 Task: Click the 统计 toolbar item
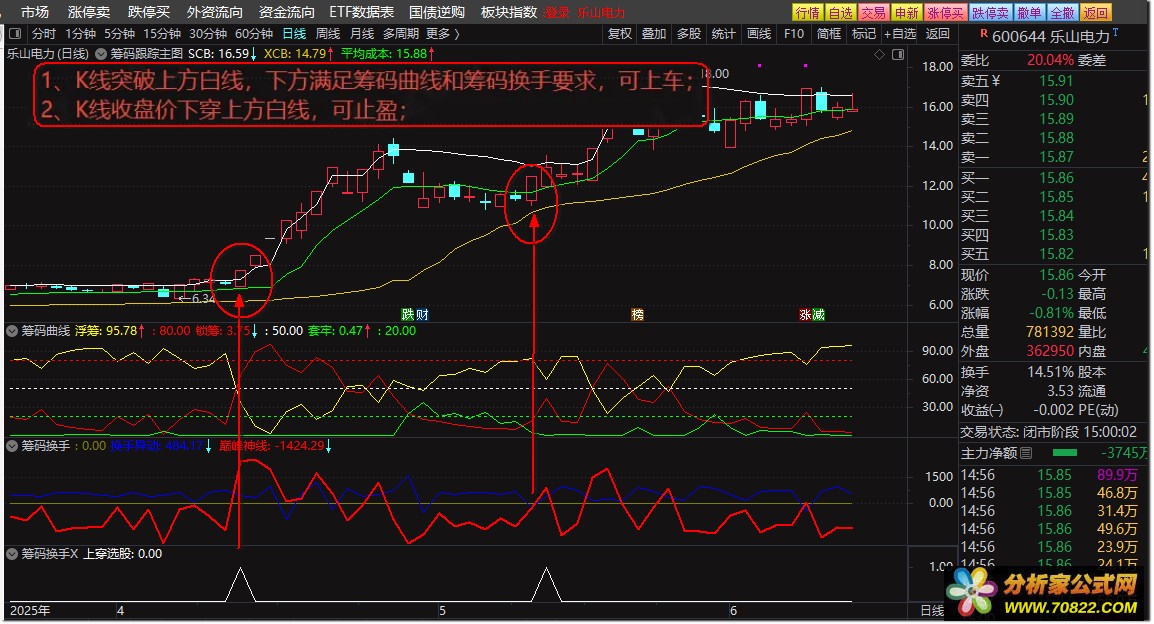[x=723, y=34]
